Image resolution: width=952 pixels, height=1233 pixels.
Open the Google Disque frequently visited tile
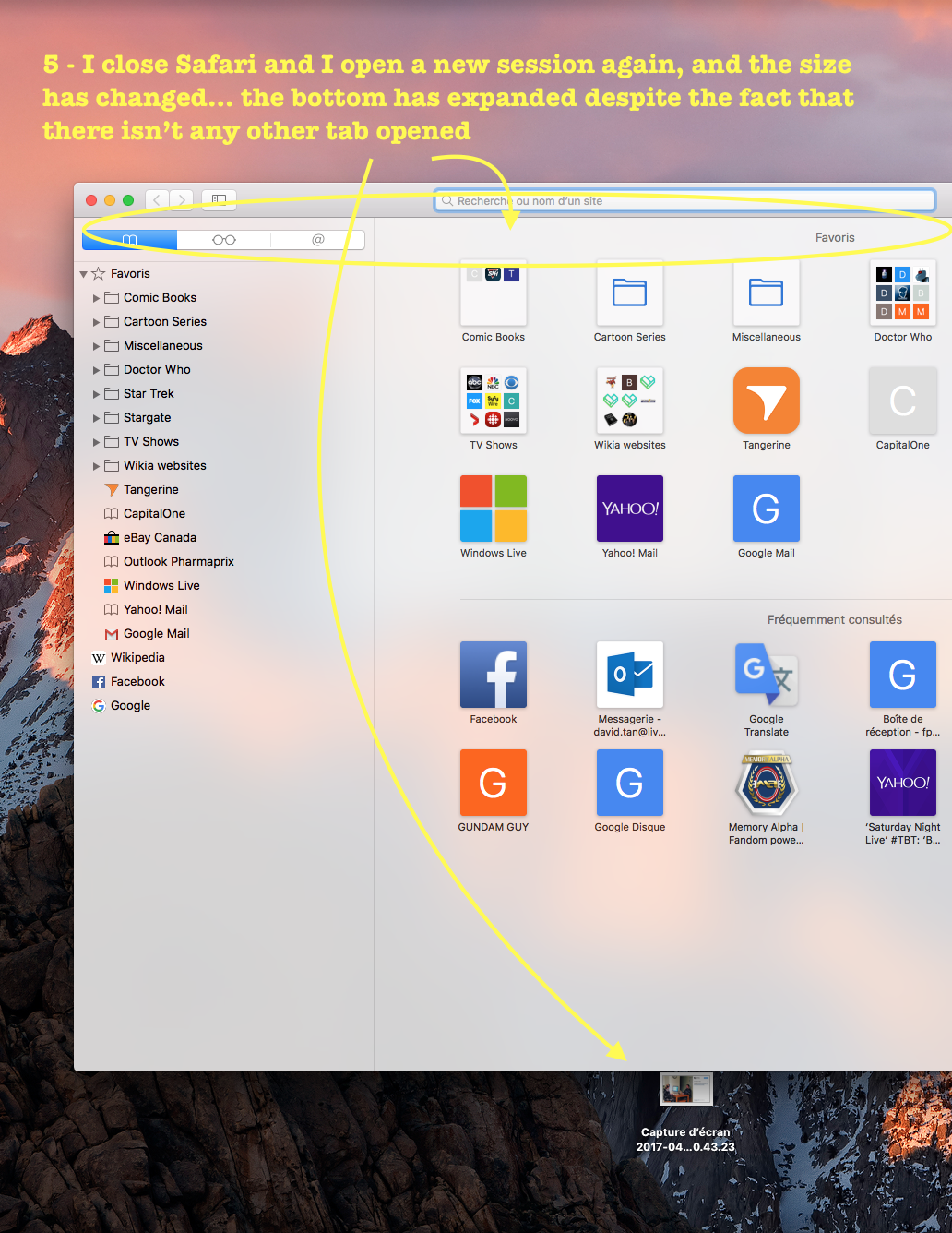630,783
